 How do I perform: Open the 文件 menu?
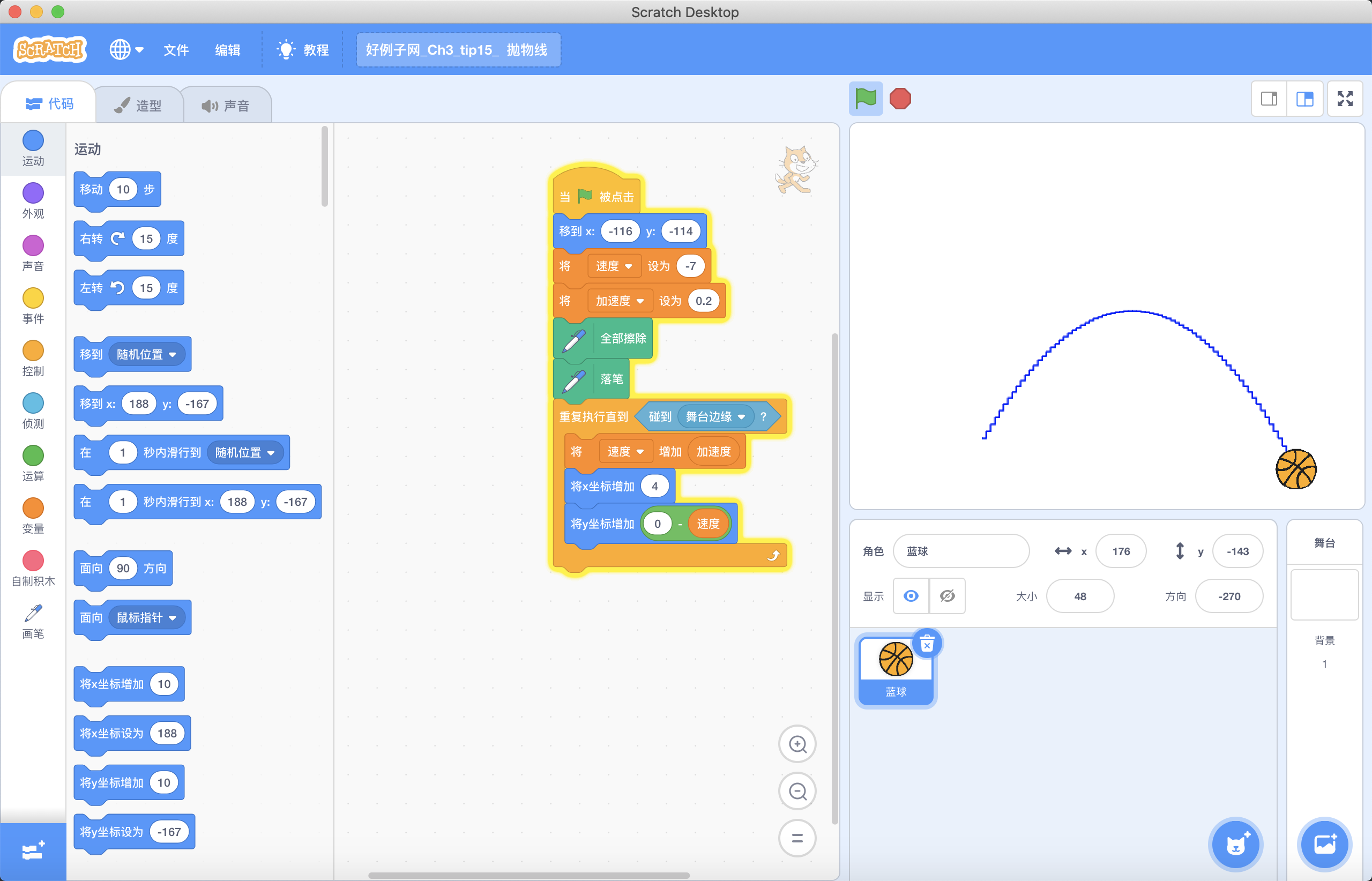(x=176, y=50)
